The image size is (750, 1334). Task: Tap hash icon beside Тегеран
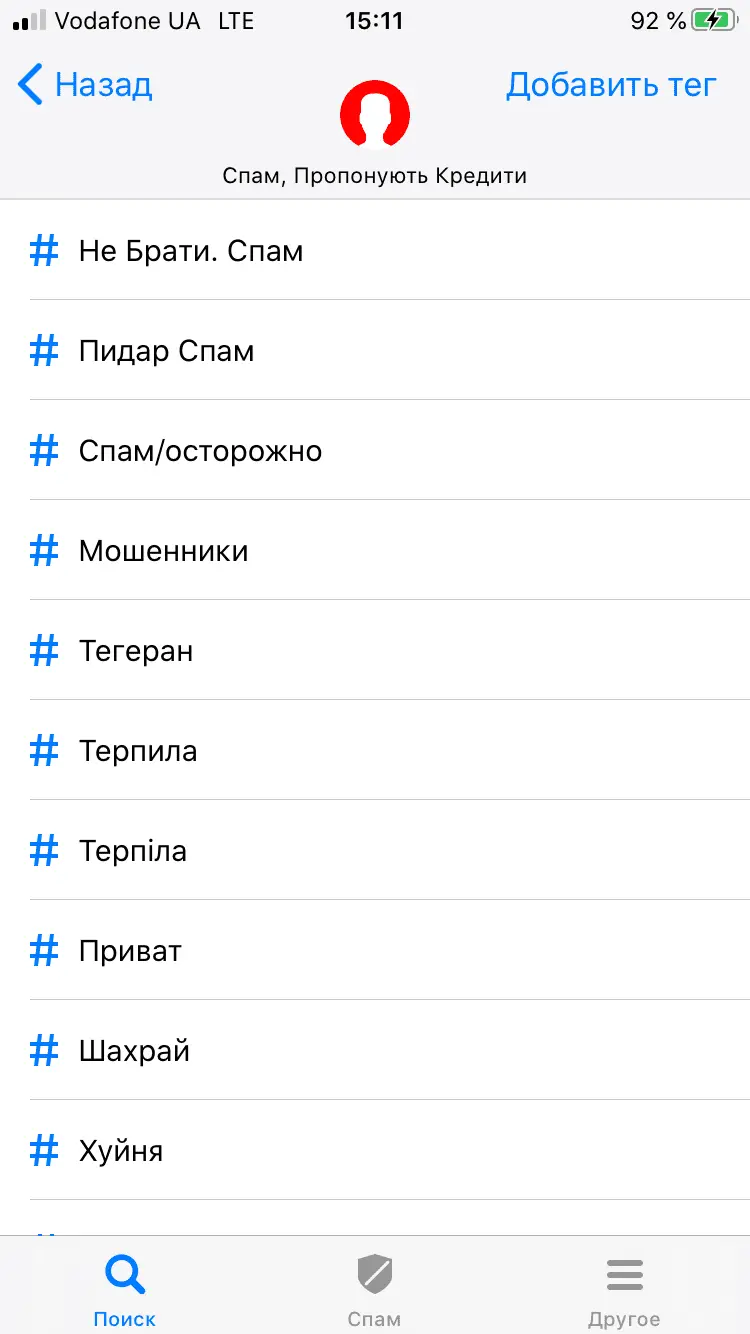(44, 651)
